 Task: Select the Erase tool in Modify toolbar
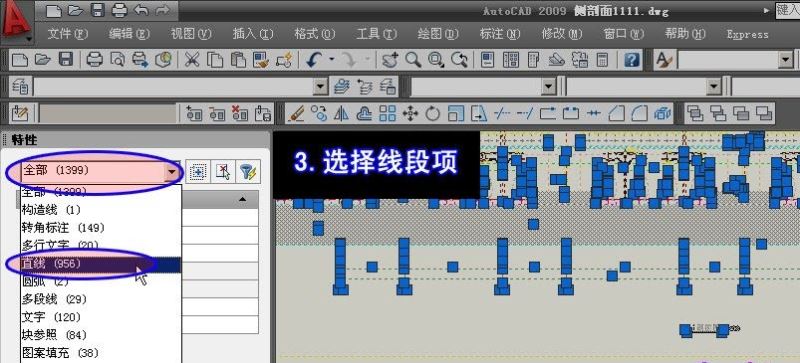click(x=296, y=113)
